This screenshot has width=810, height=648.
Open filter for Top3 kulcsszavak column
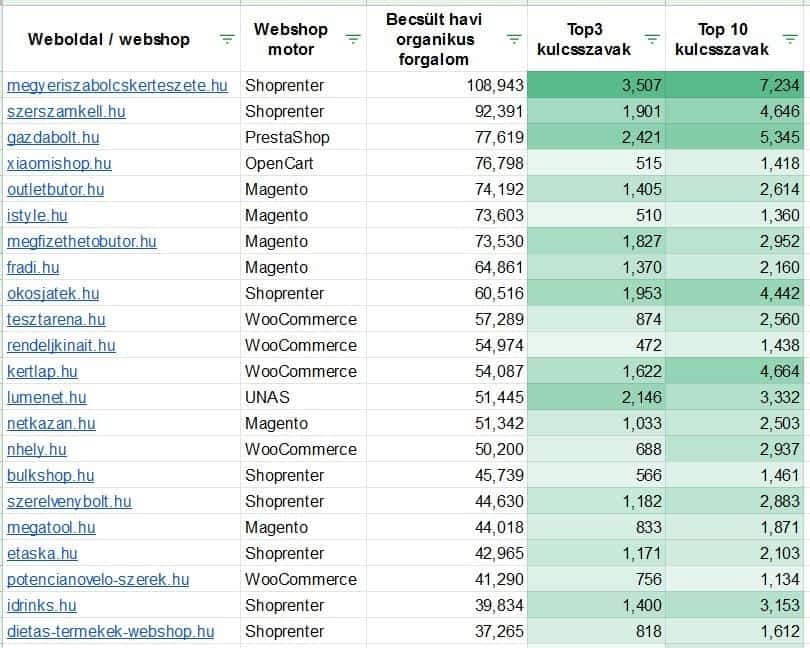(x=652, y=39)
